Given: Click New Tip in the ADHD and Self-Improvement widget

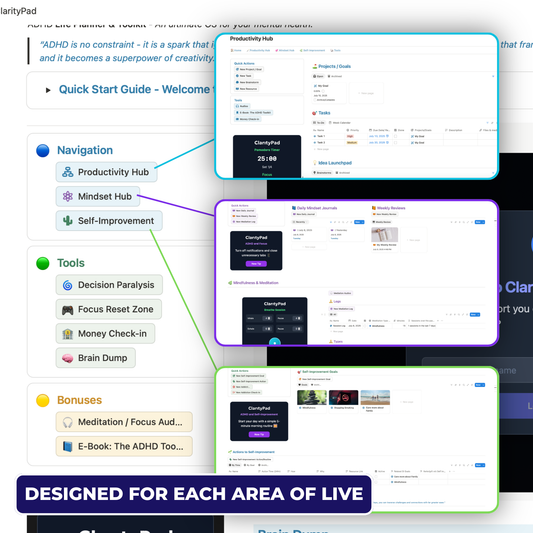Looking at the screenshot, I should (259, 434).
